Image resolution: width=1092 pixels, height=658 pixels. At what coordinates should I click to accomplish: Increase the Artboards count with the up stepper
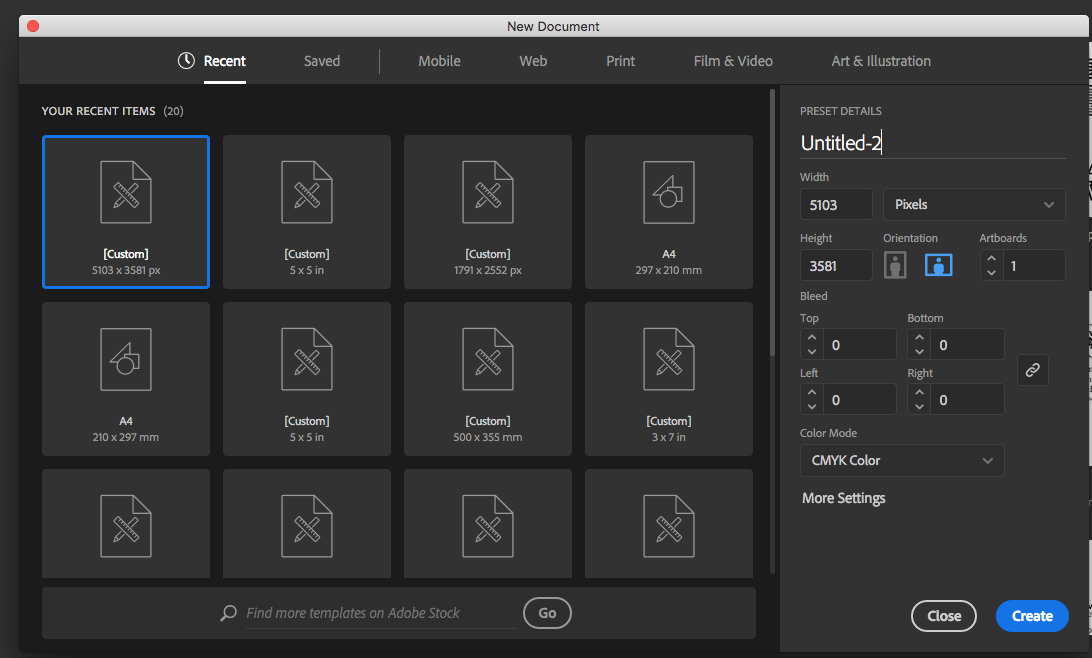[990, 258]
